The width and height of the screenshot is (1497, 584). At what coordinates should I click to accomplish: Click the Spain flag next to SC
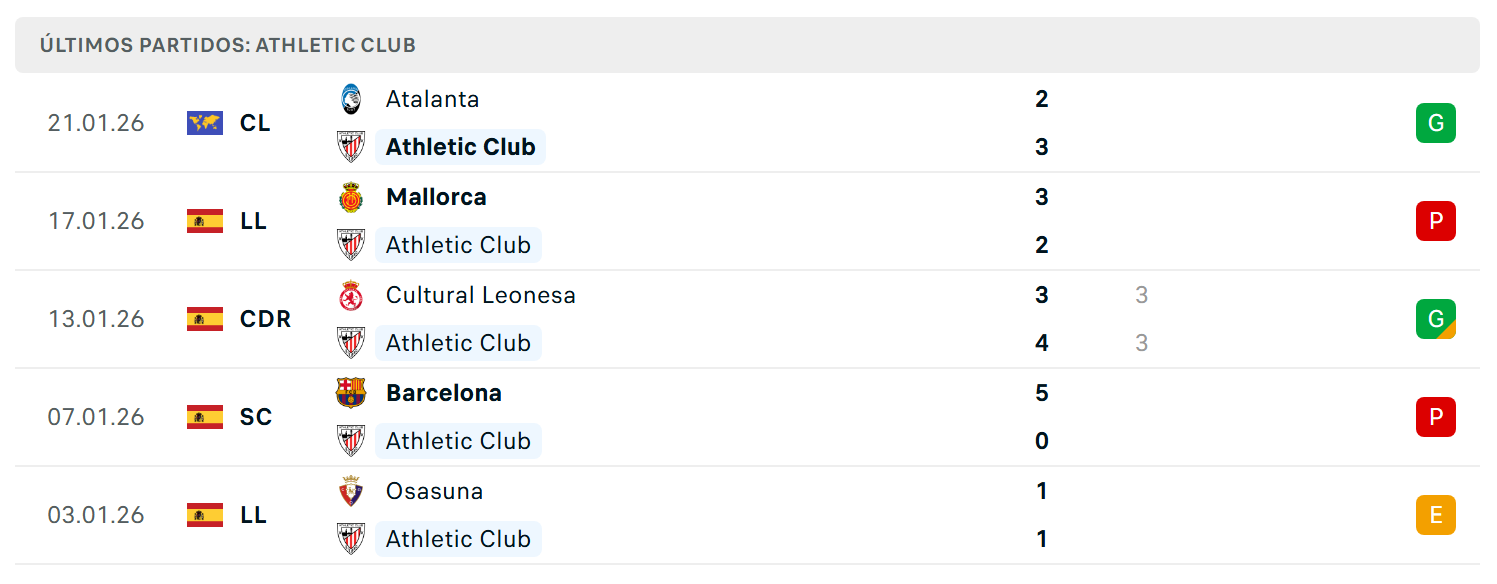pyautogui.click(x=205, y=417)
